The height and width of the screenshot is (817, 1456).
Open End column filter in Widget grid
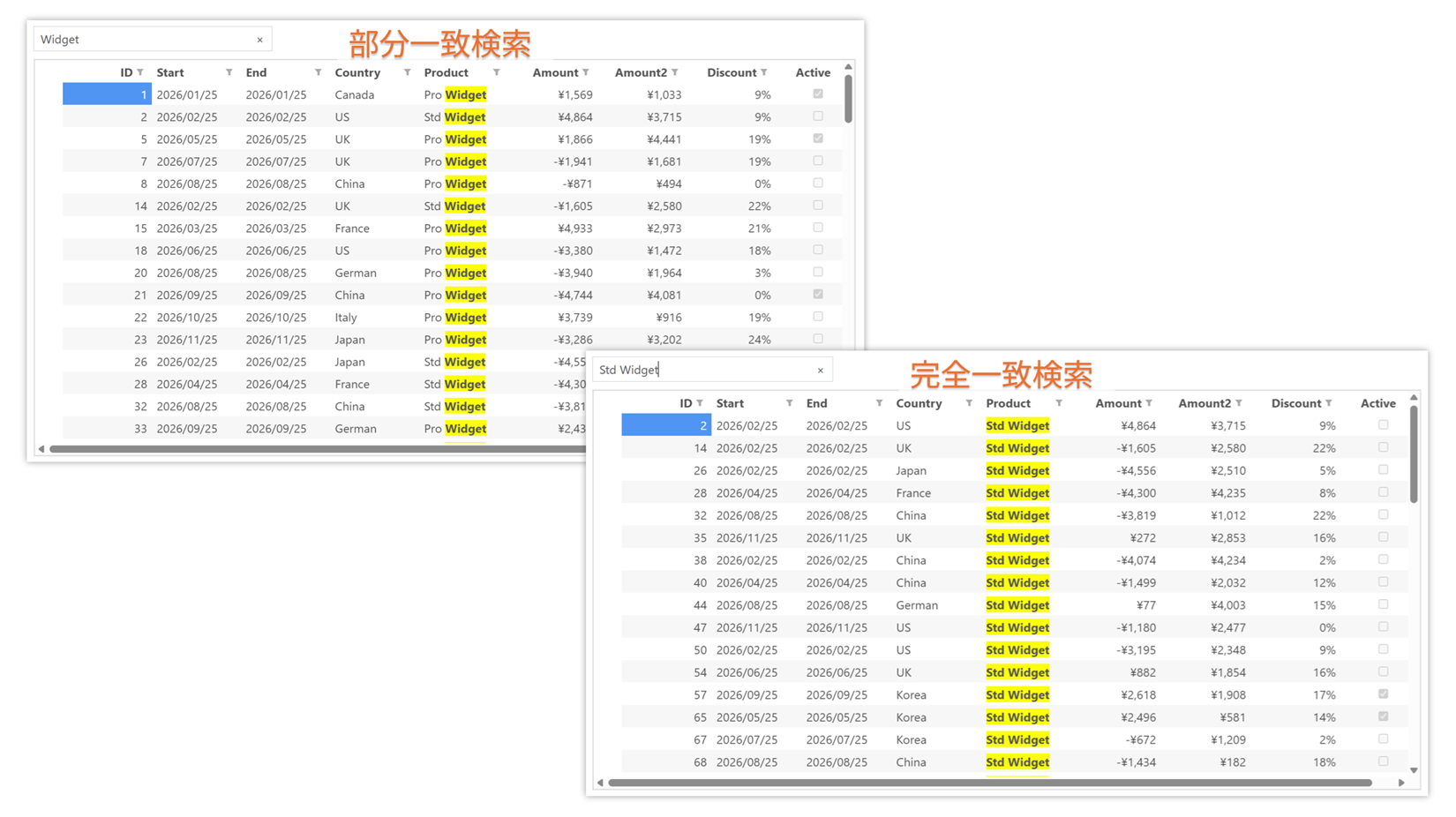coord(318,72)
